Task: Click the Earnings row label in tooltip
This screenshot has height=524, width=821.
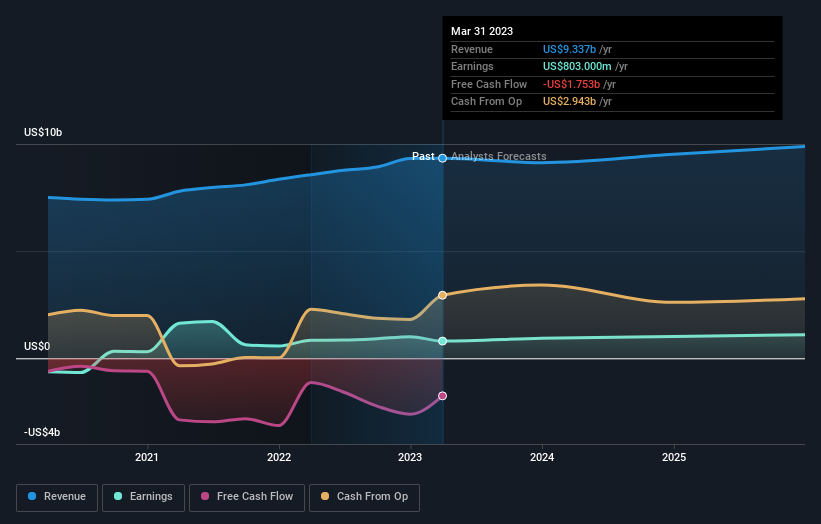Action: click(x=472, y=66)
